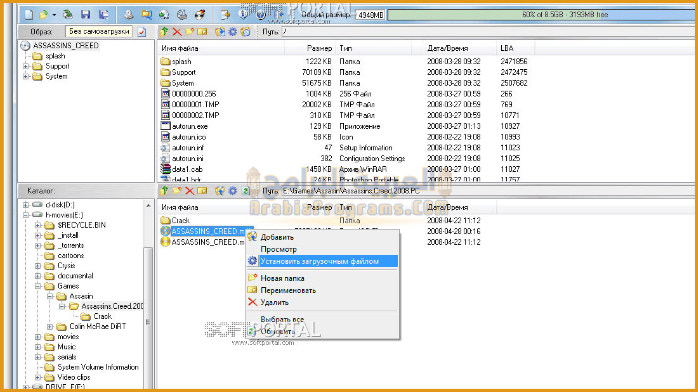Click the Exit door toolbar icon

[x=279, y=15]
